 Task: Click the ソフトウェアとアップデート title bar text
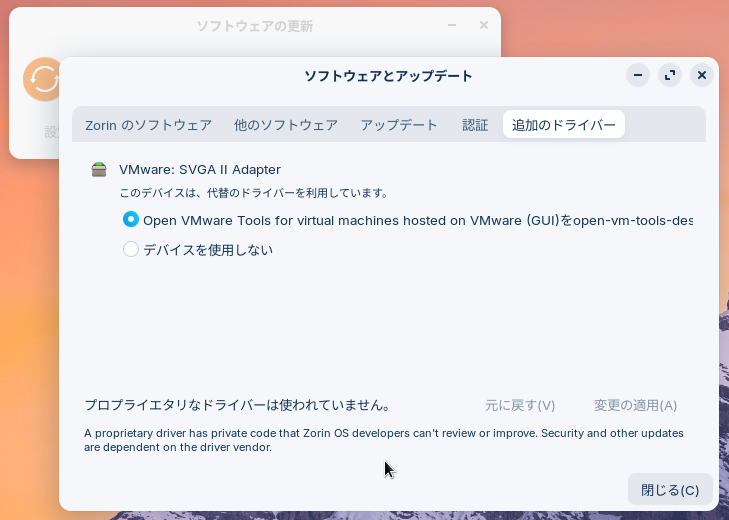pos(388,76)
